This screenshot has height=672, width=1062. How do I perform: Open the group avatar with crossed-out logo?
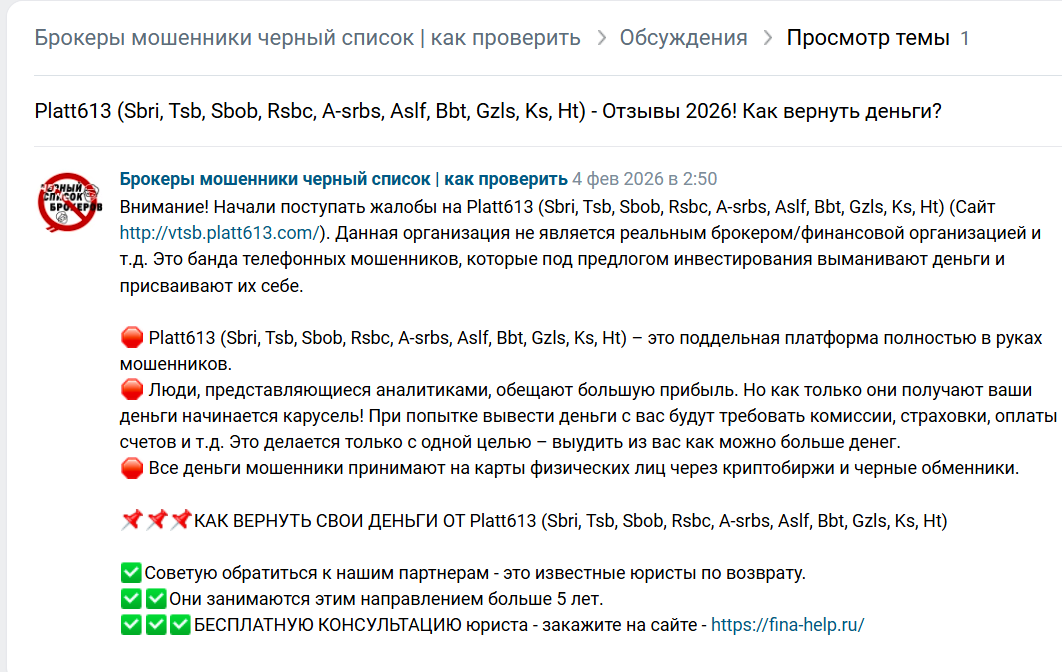(68, 202)
